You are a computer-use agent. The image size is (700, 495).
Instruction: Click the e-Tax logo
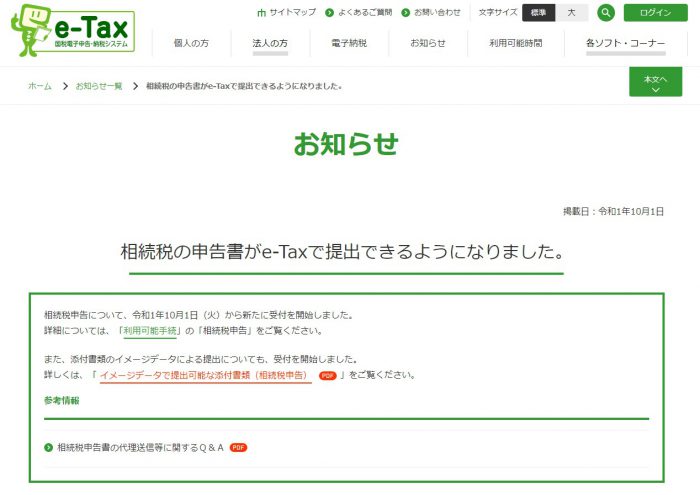[73, 30]
